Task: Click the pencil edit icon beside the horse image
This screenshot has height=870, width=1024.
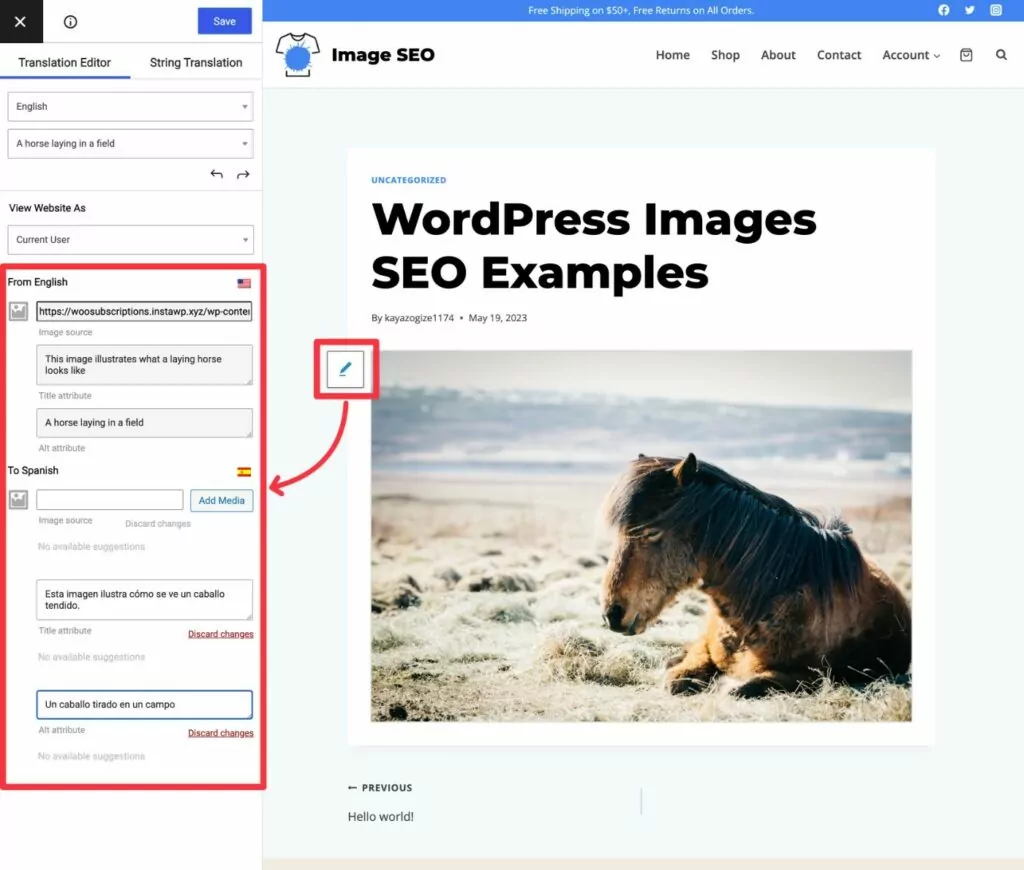Action: [x=345, y=370]
